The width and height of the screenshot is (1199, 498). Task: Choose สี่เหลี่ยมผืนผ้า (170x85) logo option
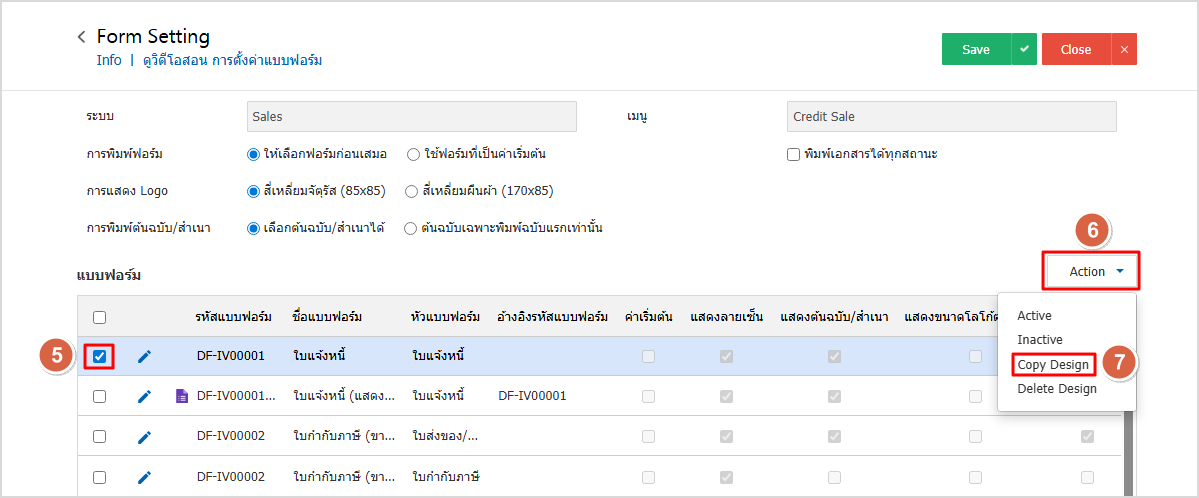411,190
